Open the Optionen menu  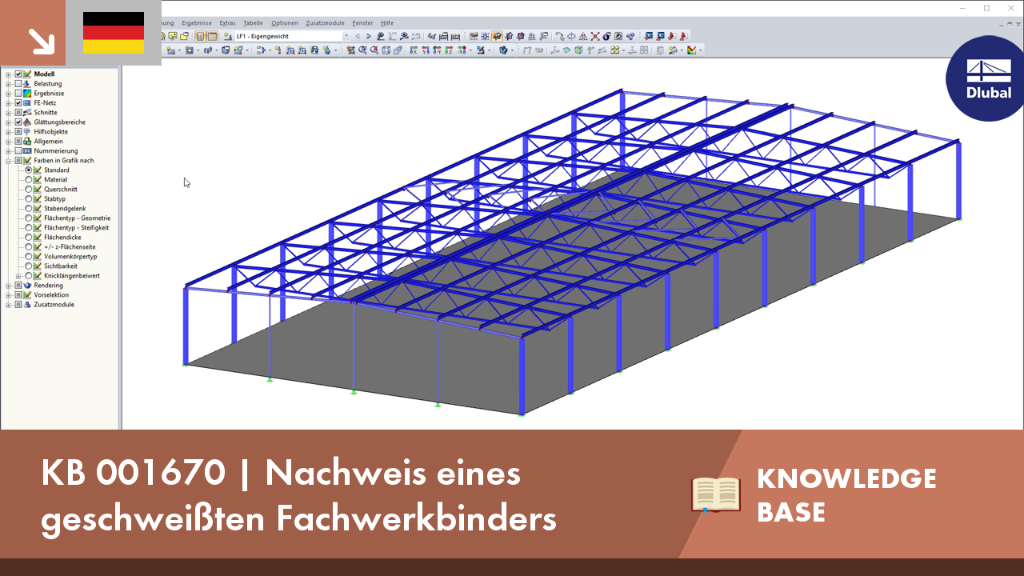tap(284, 23)
